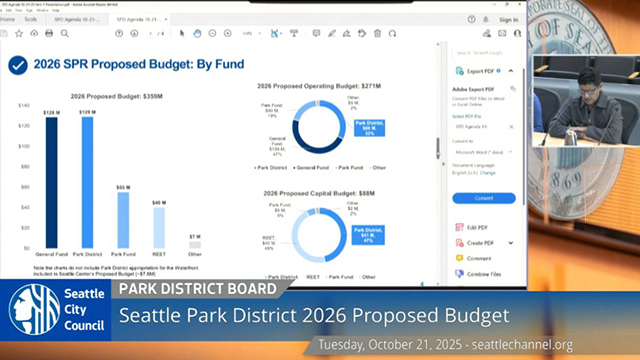Click the REET bar axis label
640x360 pixels.
coord(159,254)
